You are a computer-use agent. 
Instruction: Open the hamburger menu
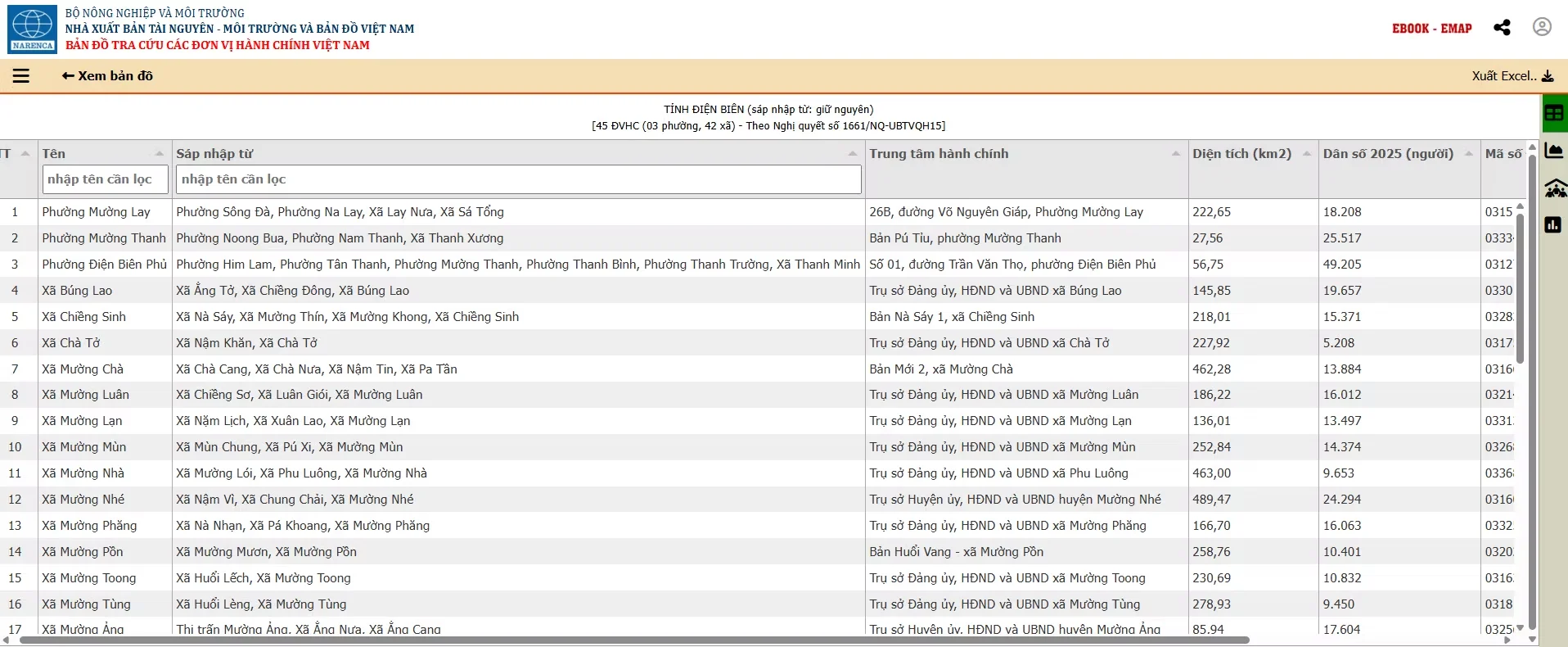pos(21,76)
